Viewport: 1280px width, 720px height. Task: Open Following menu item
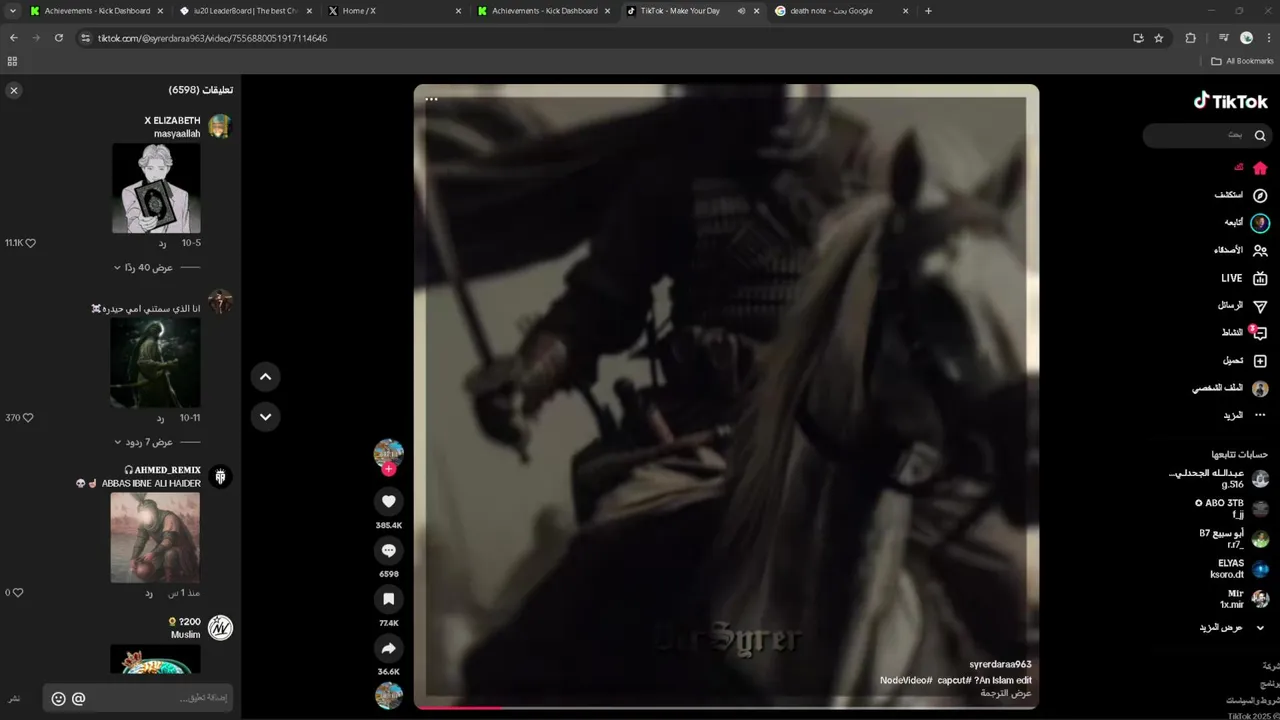tap(1246, 223)
